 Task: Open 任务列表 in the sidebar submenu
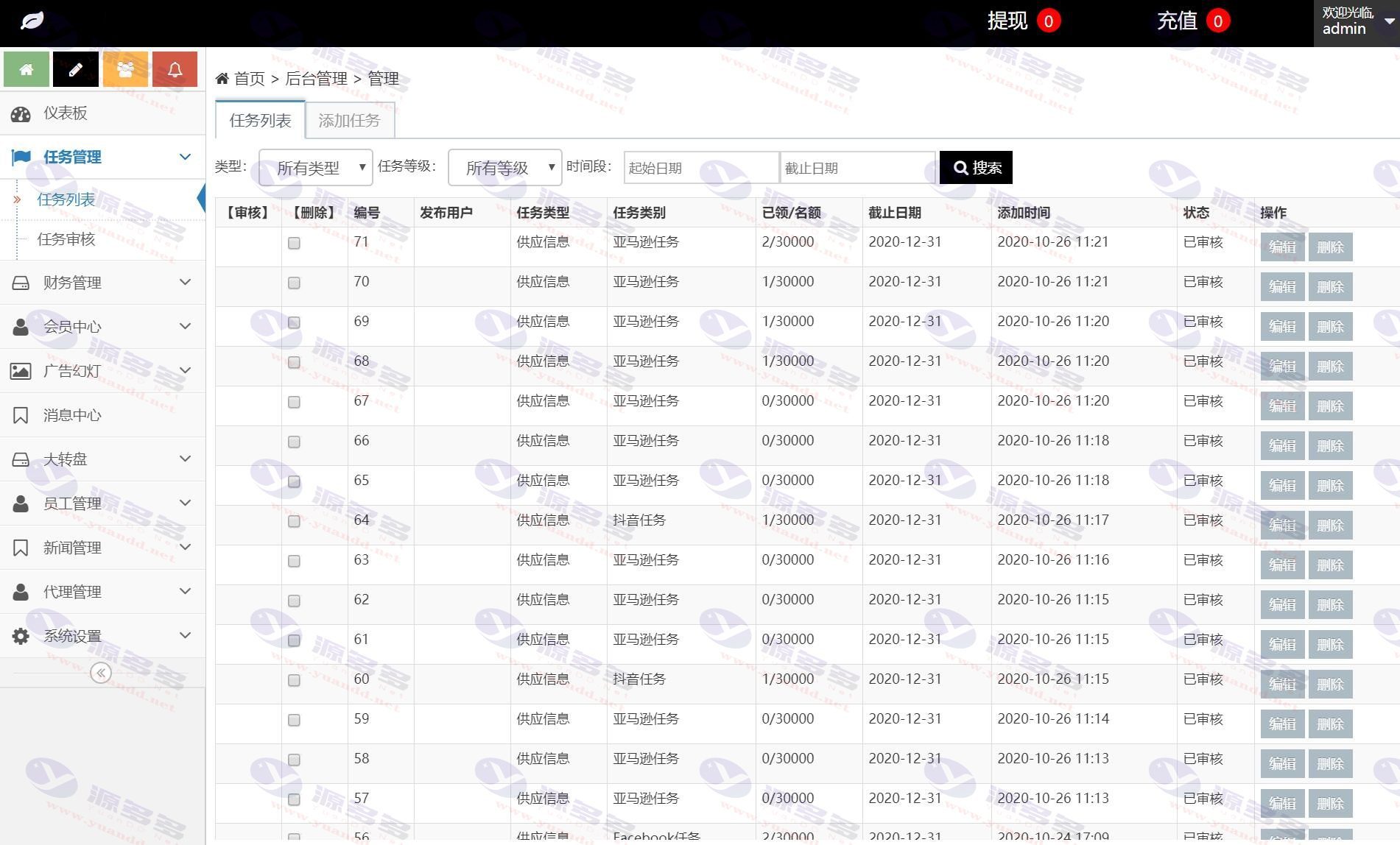66,199
